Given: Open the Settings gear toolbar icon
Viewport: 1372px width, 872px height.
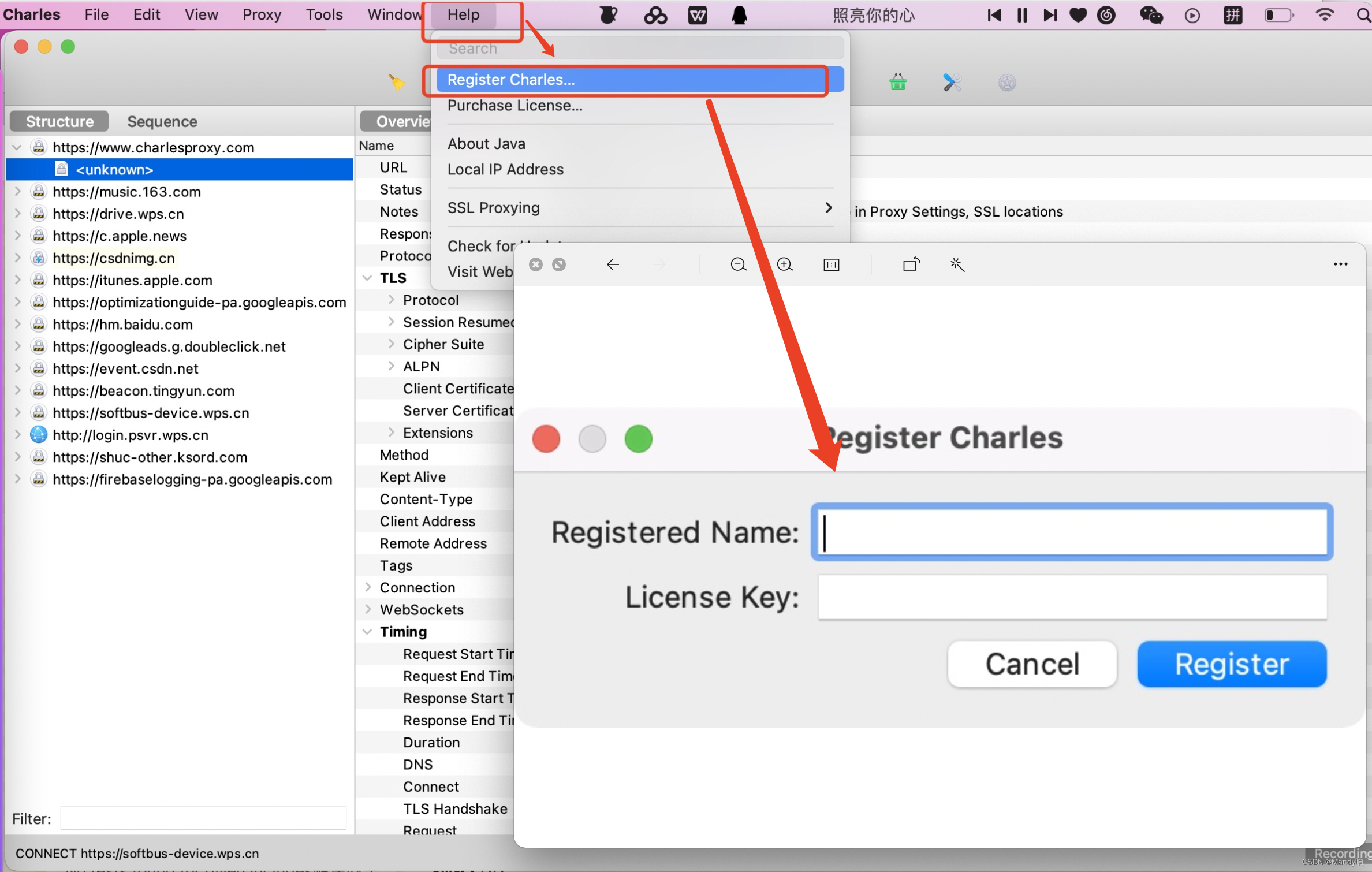Looking at the screenshot, I should click(x=1006, y=83).
